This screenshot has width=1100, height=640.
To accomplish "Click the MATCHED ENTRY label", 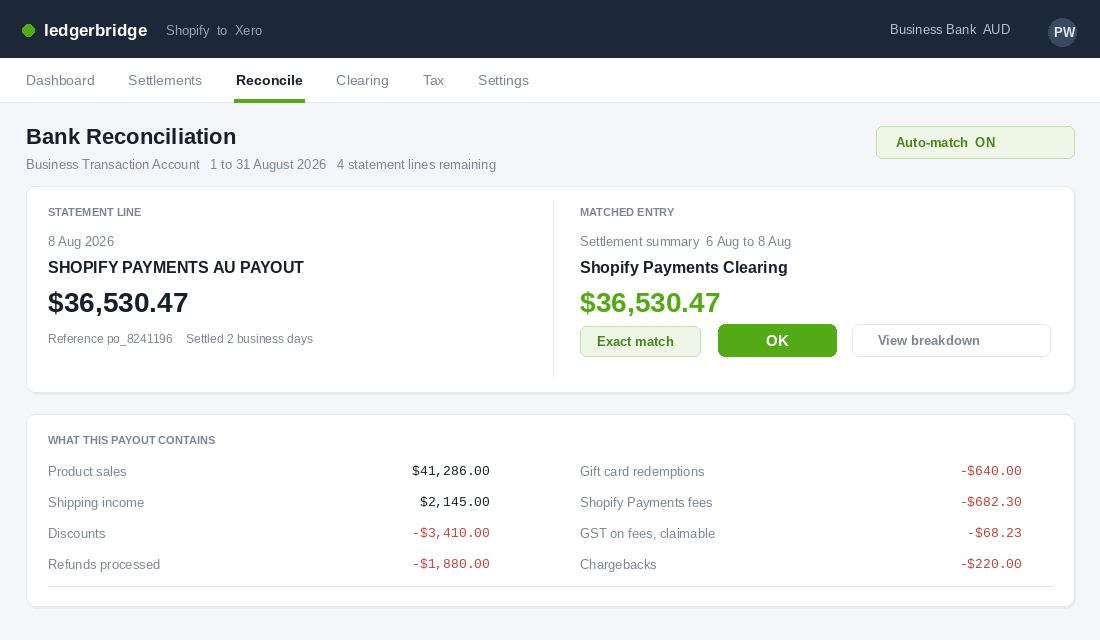I will 627,212.
